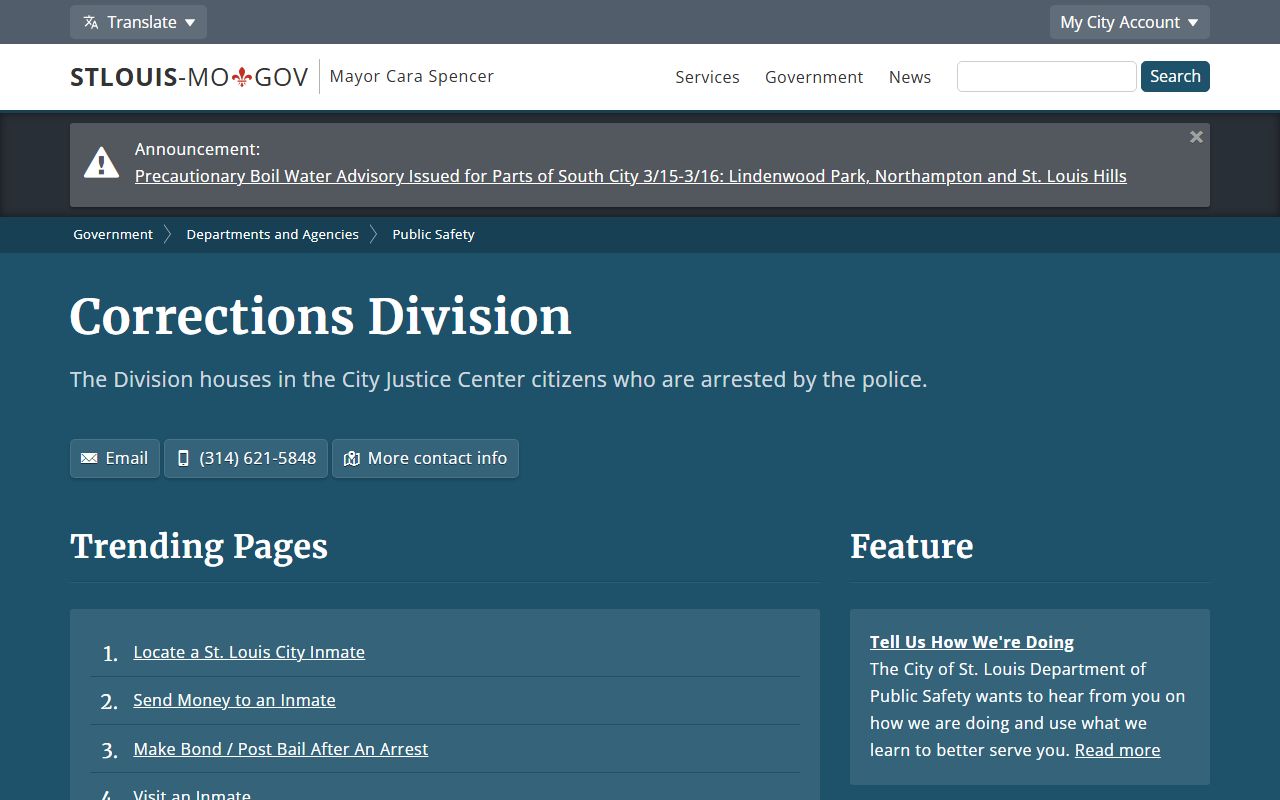The image size is (1280, 800).
Task: Click Read more in Feature box
Action: tap(1117, 750)
